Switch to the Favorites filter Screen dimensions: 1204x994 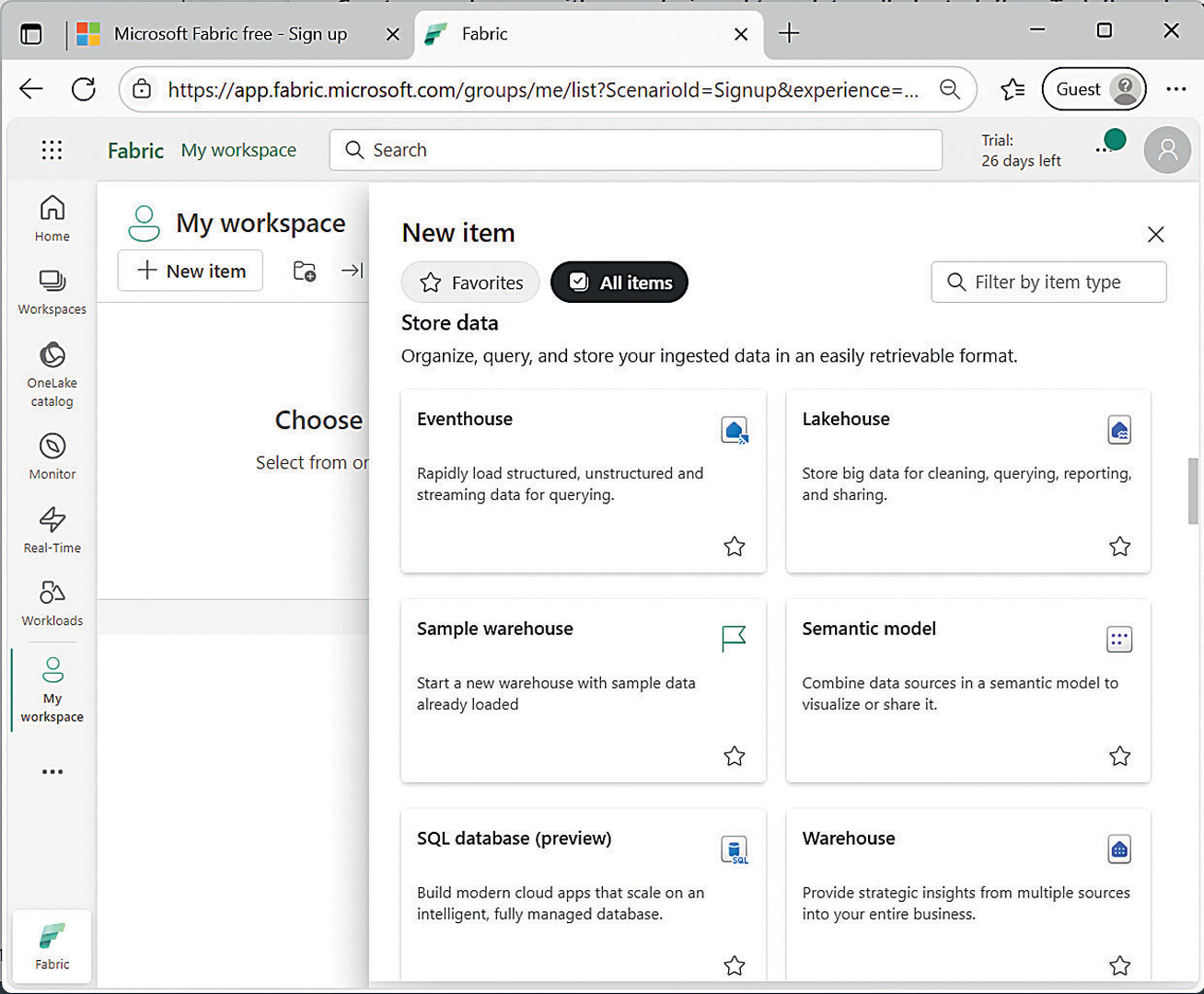pyautogui.click(x=470, y=283)
